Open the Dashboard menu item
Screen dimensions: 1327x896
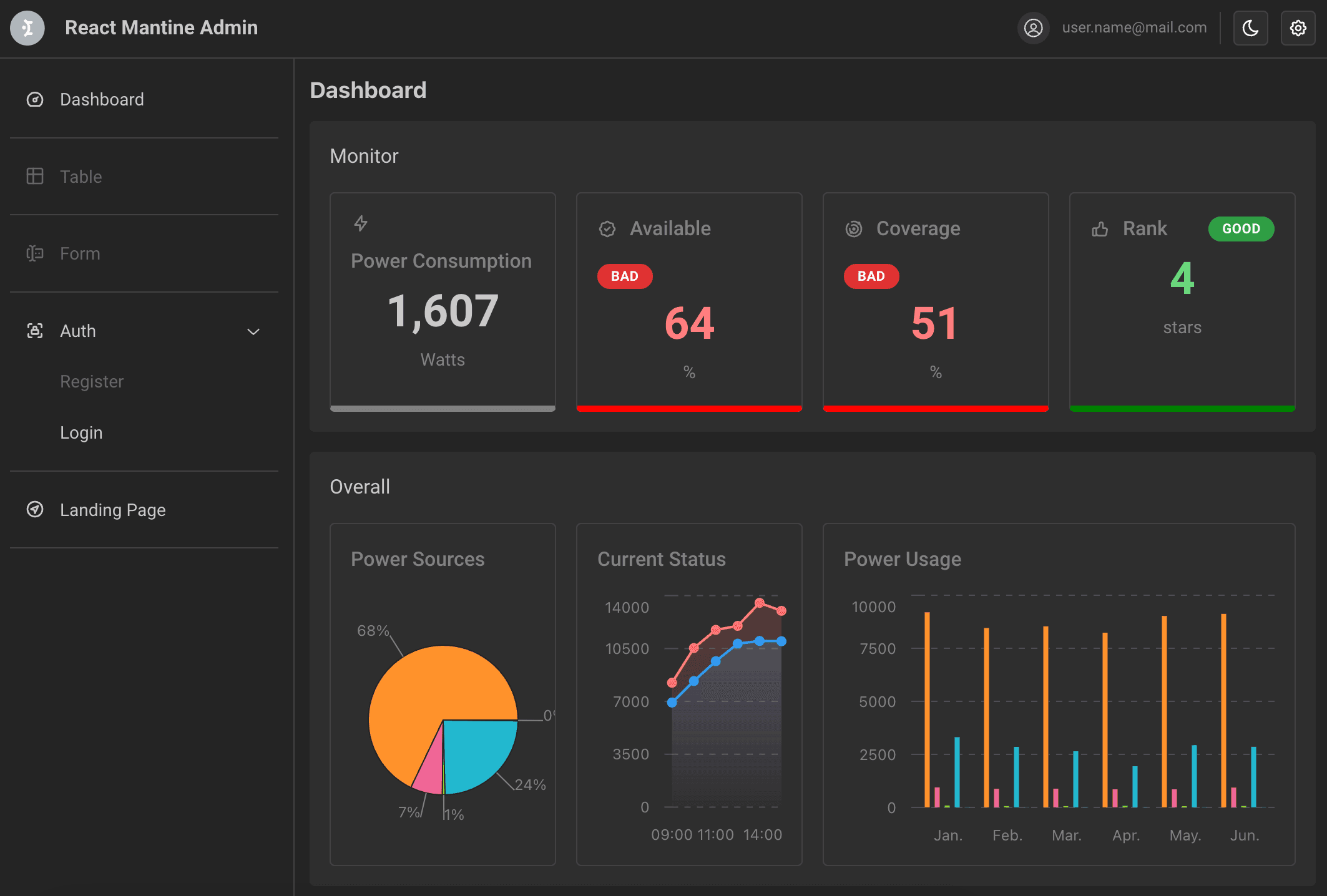point(144,99)
